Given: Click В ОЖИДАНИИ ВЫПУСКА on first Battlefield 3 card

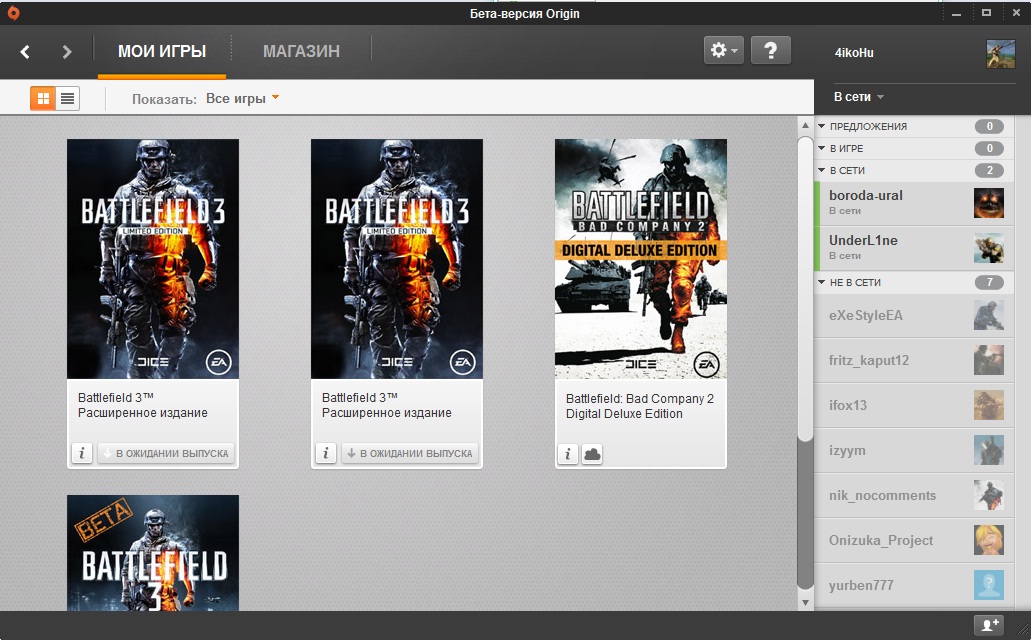Looking at the screenshot, I should (x=166, y=453).
